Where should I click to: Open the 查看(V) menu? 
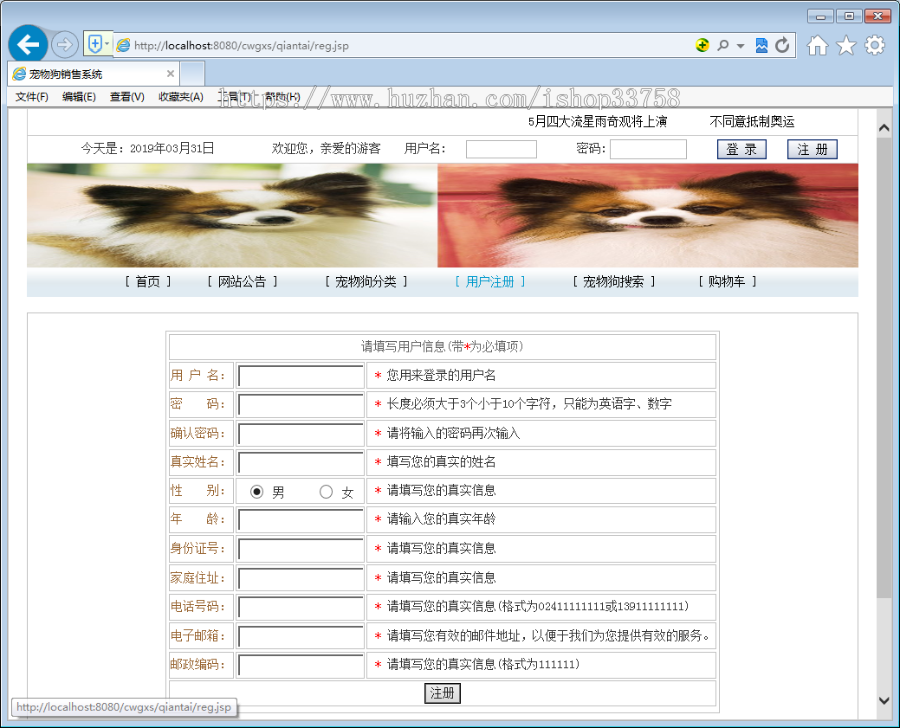tap(127, 96)
